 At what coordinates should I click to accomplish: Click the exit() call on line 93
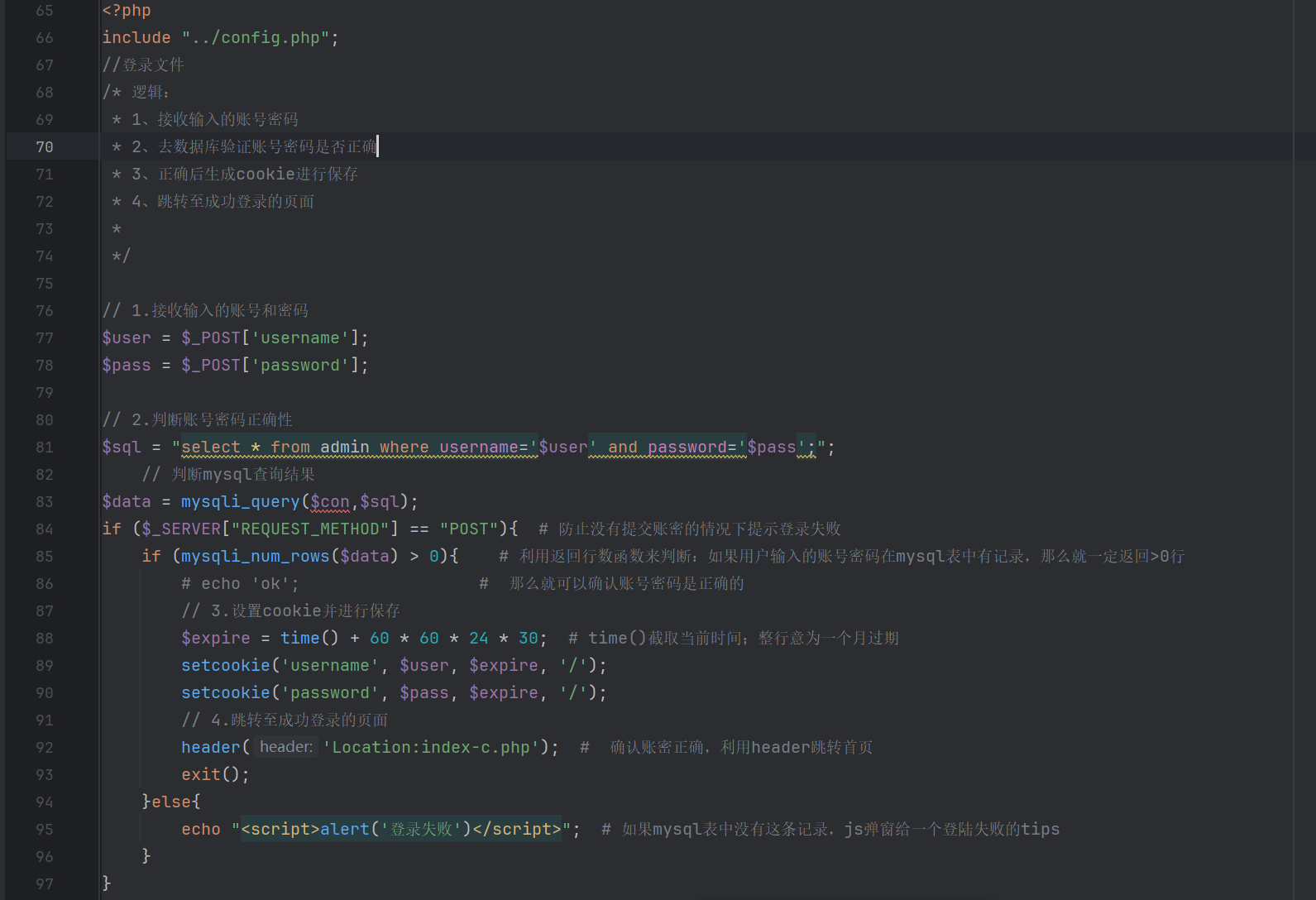point(215,774)
